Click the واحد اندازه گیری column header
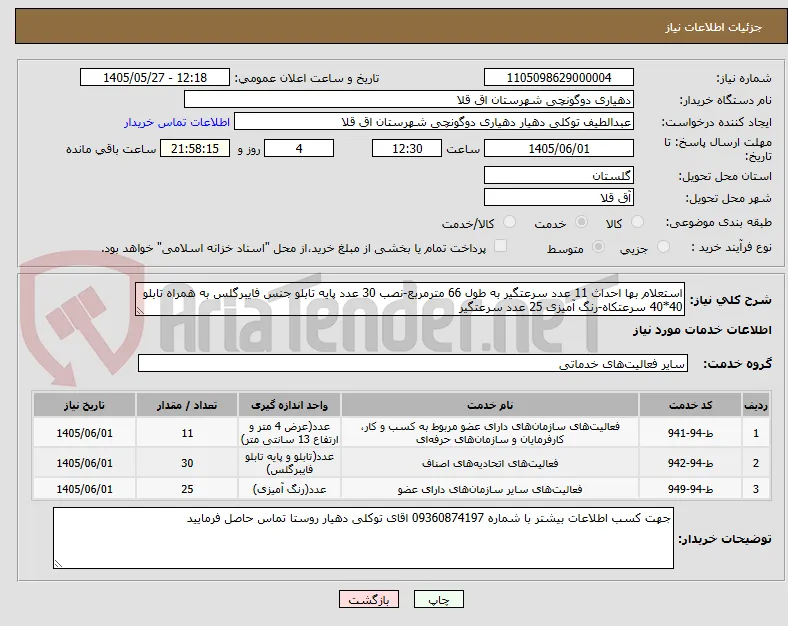This screenshot has width=788, height=626. (289, 405)
